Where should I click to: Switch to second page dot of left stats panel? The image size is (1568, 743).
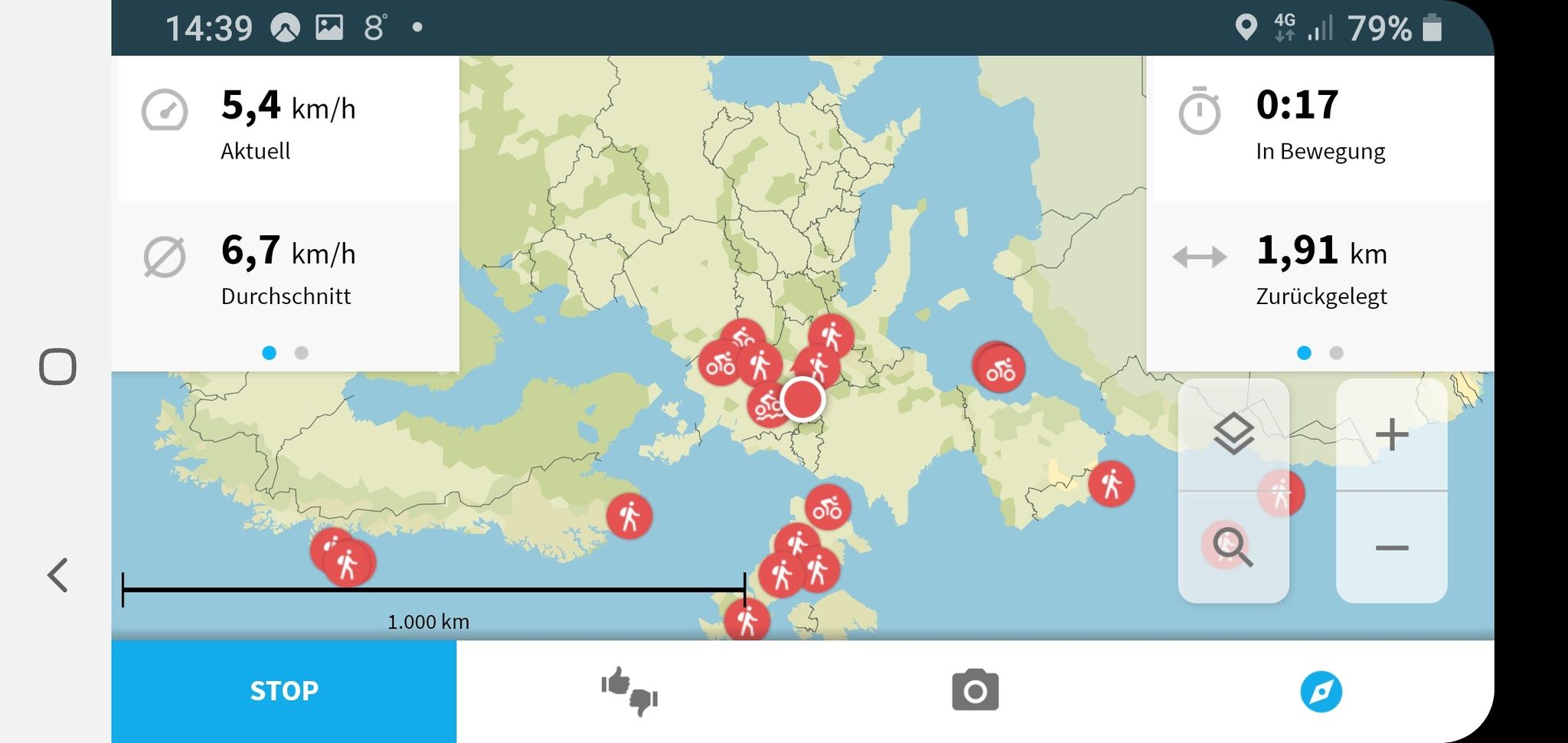tap(302, 353)
